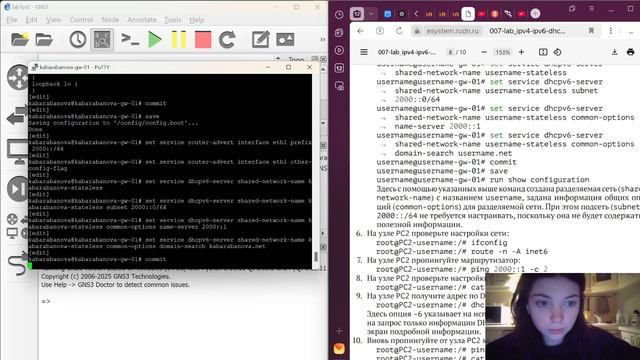Click the browser window copy icon in title bar

(x=572, y=8)
